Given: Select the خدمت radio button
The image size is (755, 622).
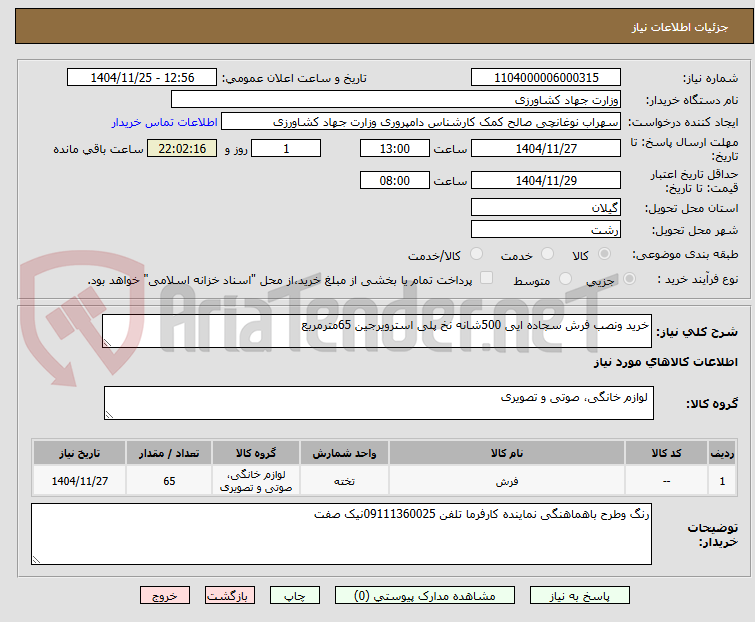Looking at the screenshot, I should [547, 254].
